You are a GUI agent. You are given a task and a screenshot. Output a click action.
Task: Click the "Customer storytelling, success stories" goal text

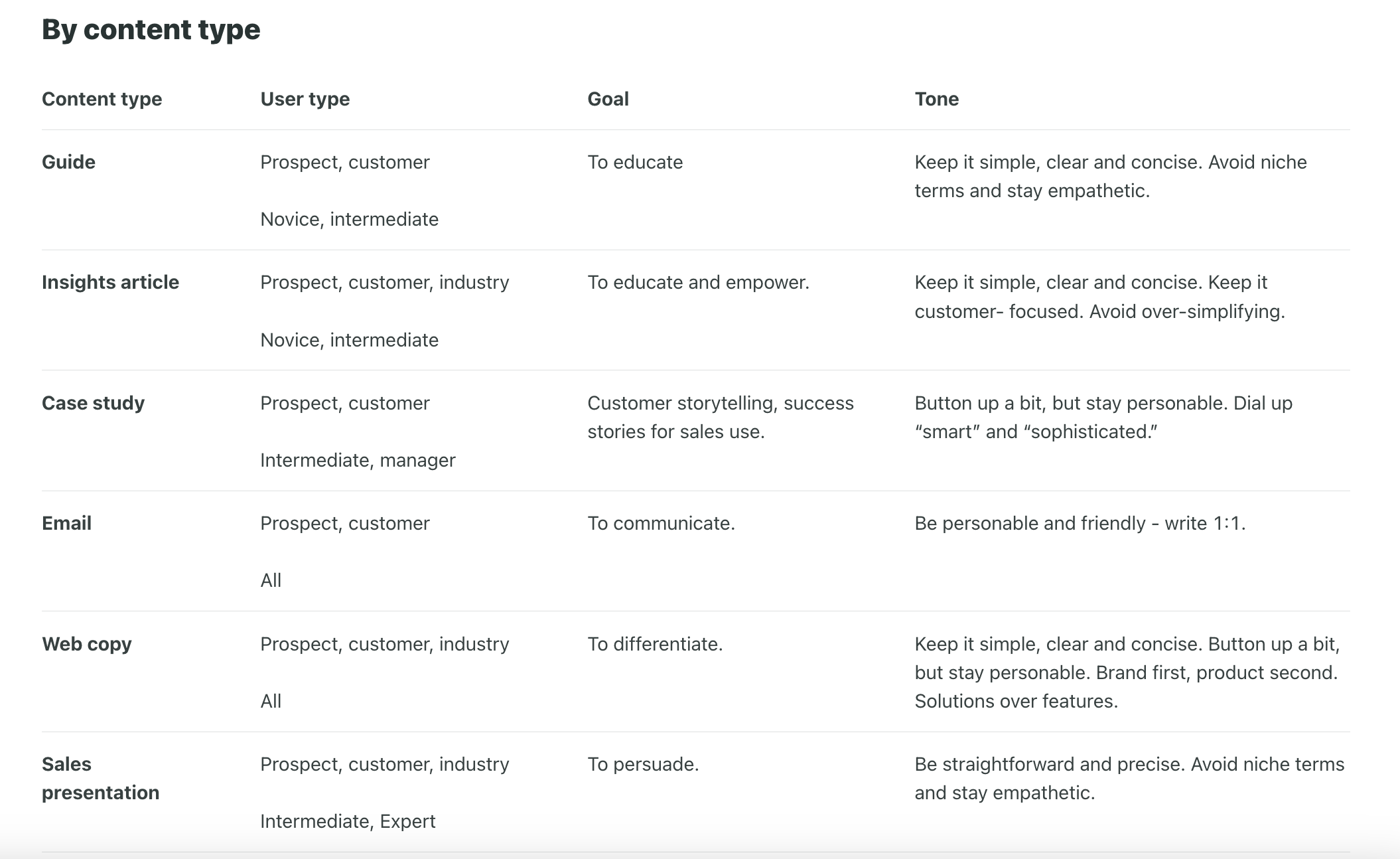720,417
